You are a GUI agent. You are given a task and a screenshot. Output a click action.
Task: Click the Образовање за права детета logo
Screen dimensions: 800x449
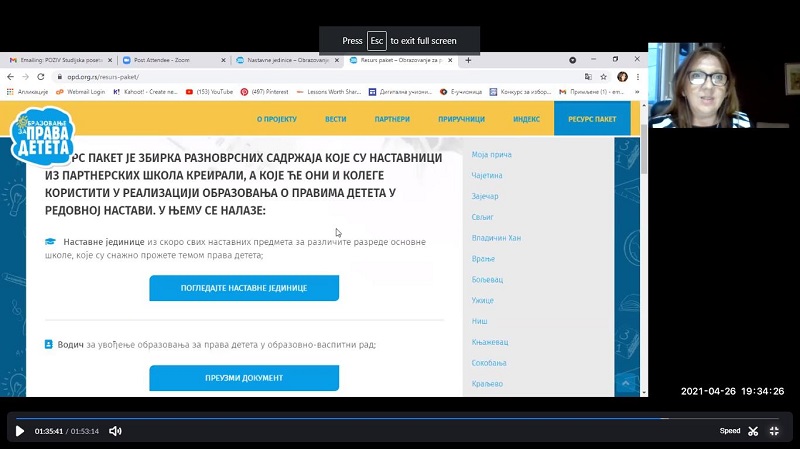coord(42,136)
